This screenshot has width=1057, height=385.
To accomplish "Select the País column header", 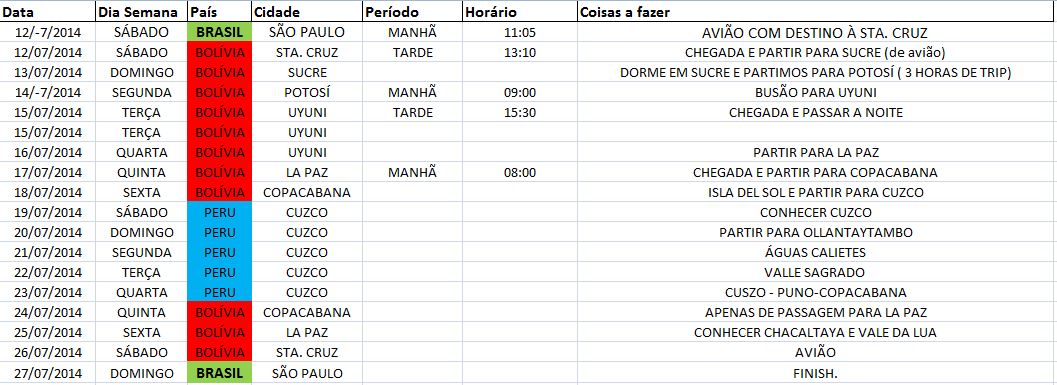I will pos(219,12).
